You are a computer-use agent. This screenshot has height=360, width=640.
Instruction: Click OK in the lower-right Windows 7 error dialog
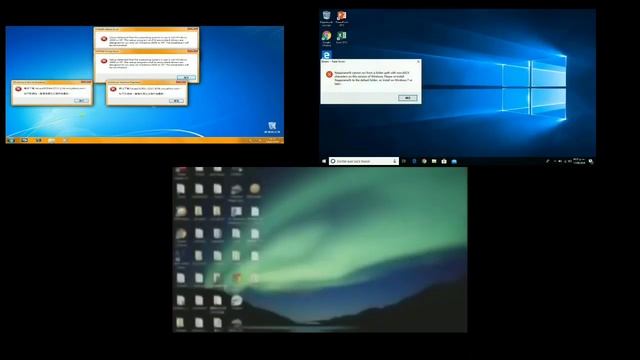(x=176, y=100)
